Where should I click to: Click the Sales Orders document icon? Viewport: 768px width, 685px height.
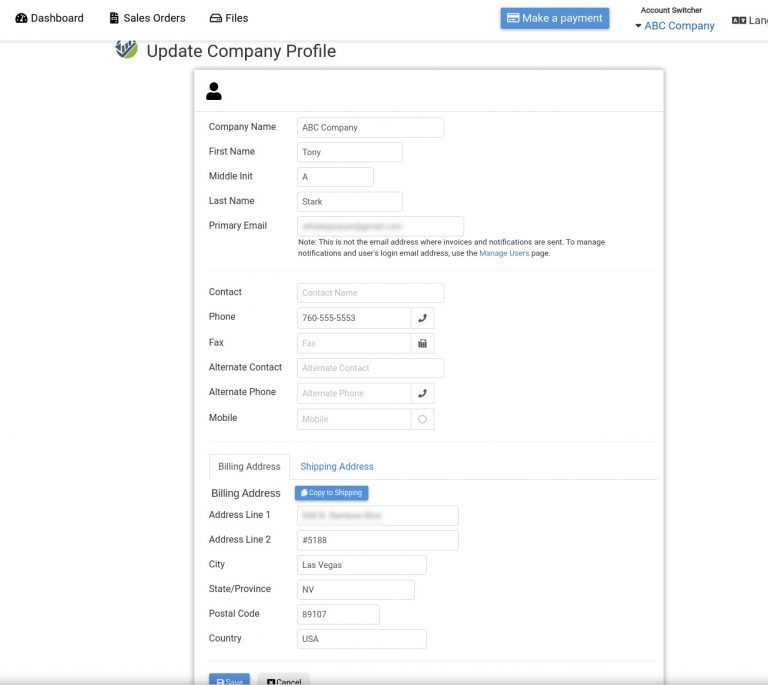coord(114,18)
